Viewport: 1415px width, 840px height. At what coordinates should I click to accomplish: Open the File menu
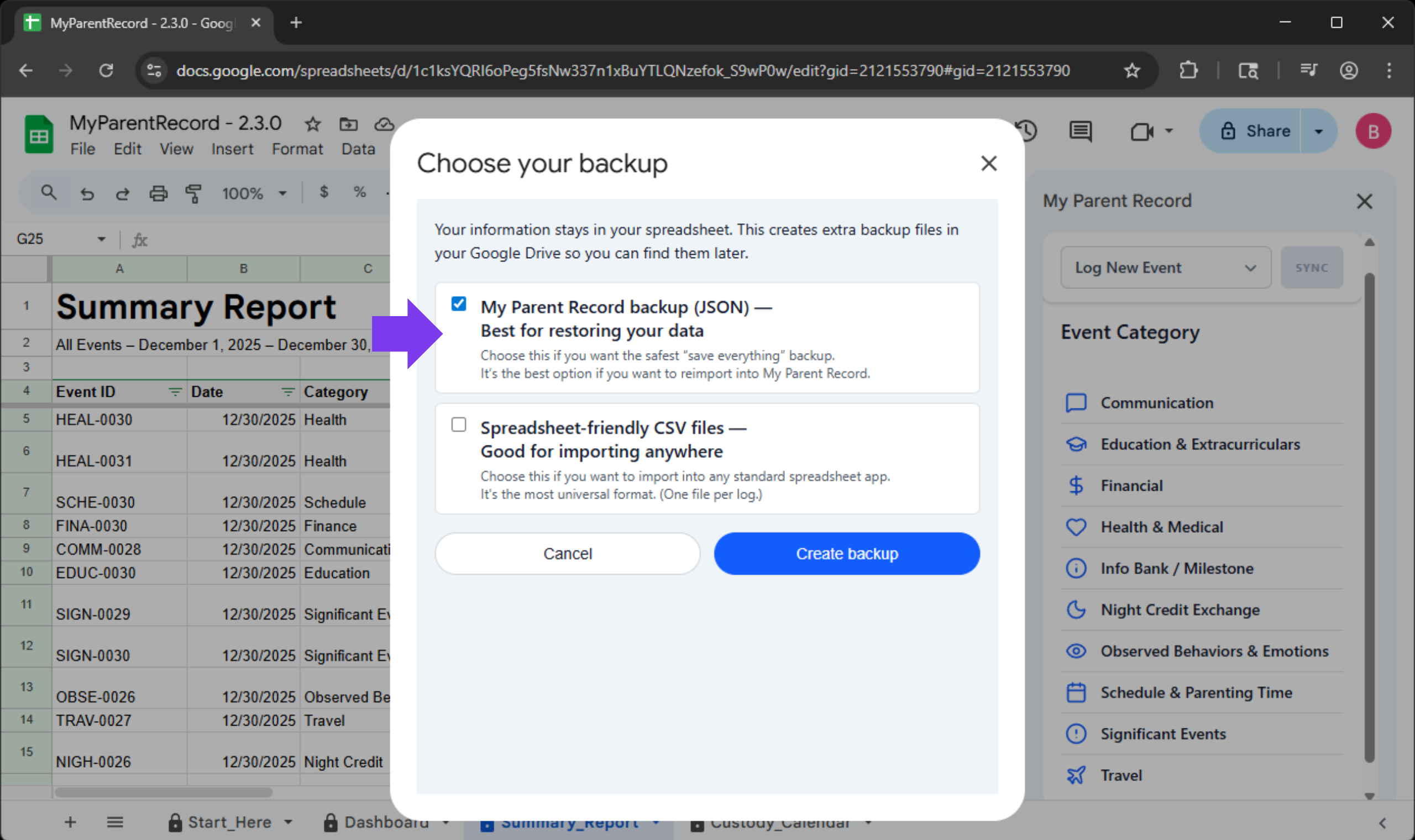[x=83, y=149]
